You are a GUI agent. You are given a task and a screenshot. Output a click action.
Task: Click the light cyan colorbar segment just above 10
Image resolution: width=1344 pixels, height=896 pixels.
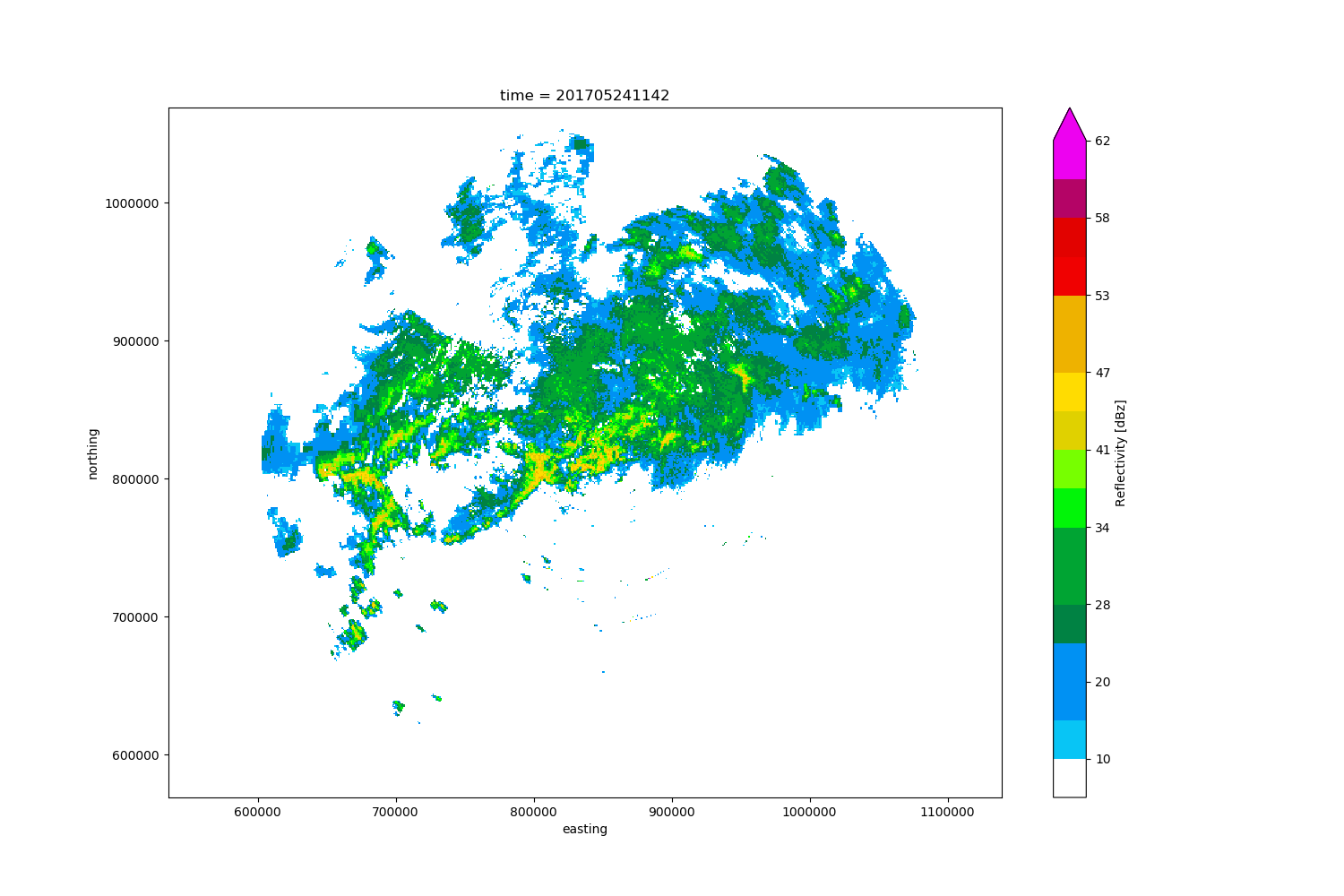point(1070,739)
